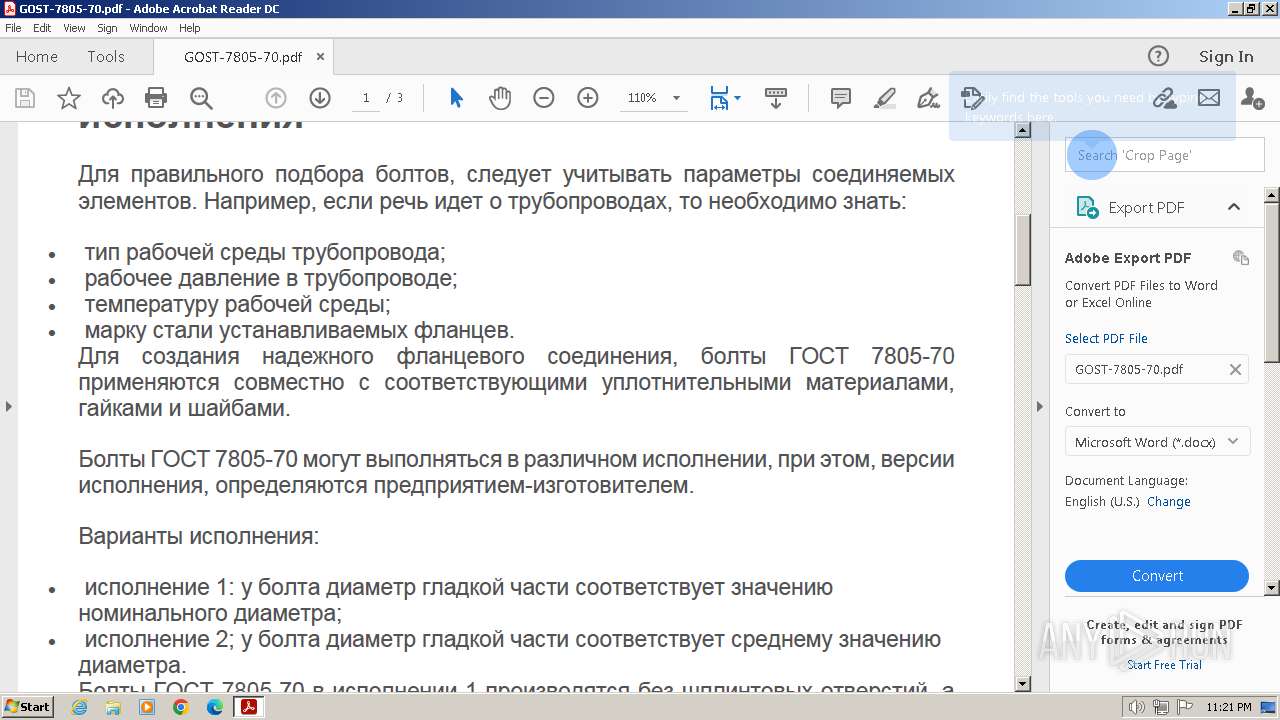Open Microsoft Edge from the taskbar
1280x720 pixels.
coord(214,707)
